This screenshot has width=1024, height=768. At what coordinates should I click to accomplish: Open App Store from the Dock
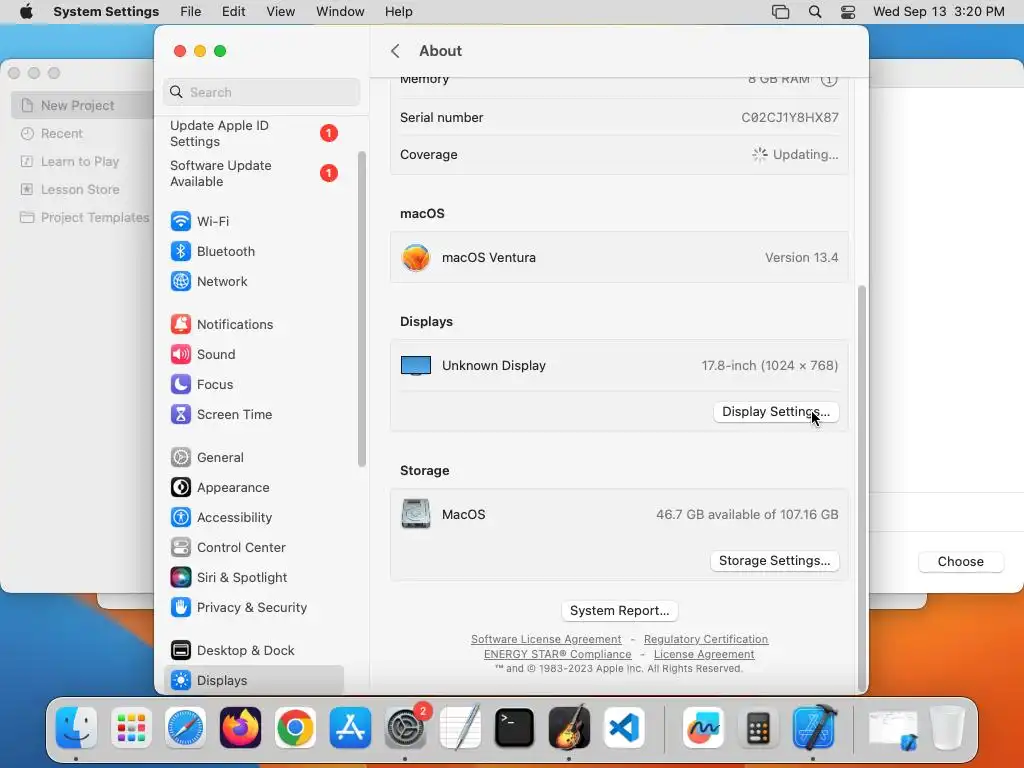(x=350, y=728)
